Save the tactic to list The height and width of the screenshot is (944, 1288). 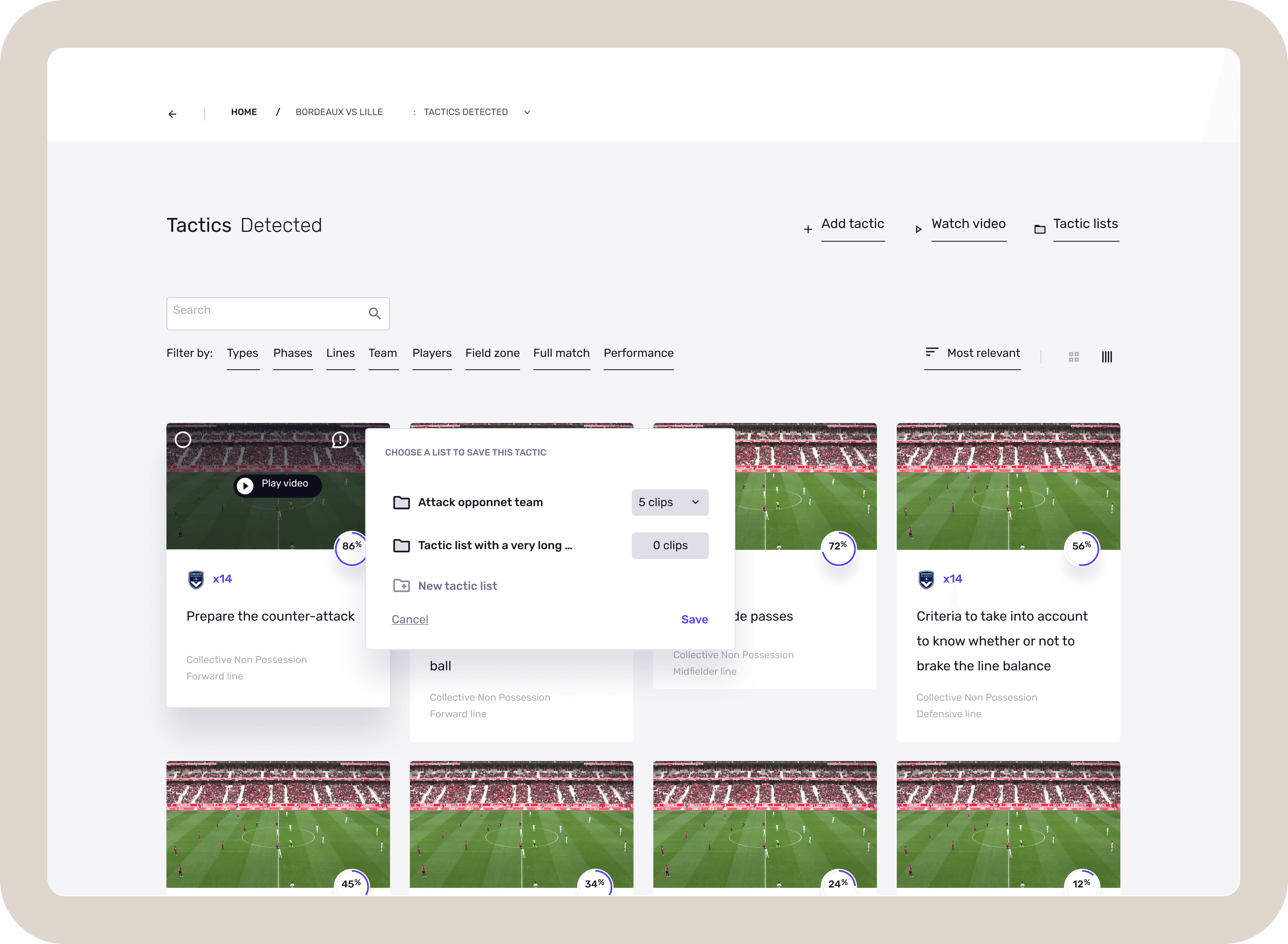pos(695,619)
